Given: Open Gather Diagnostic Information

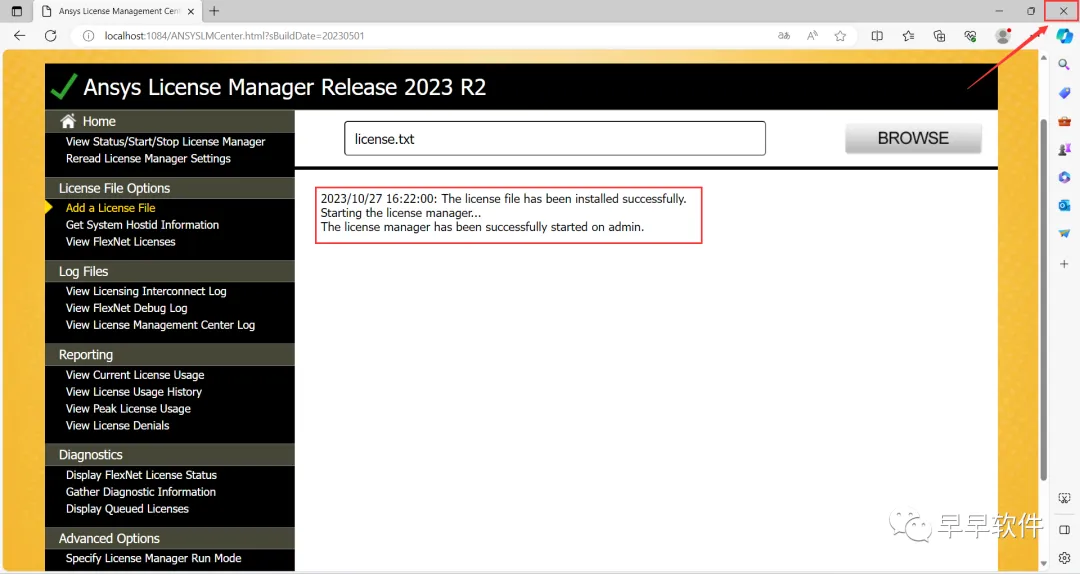Looking at the screenshot, I should click(141, 492).
